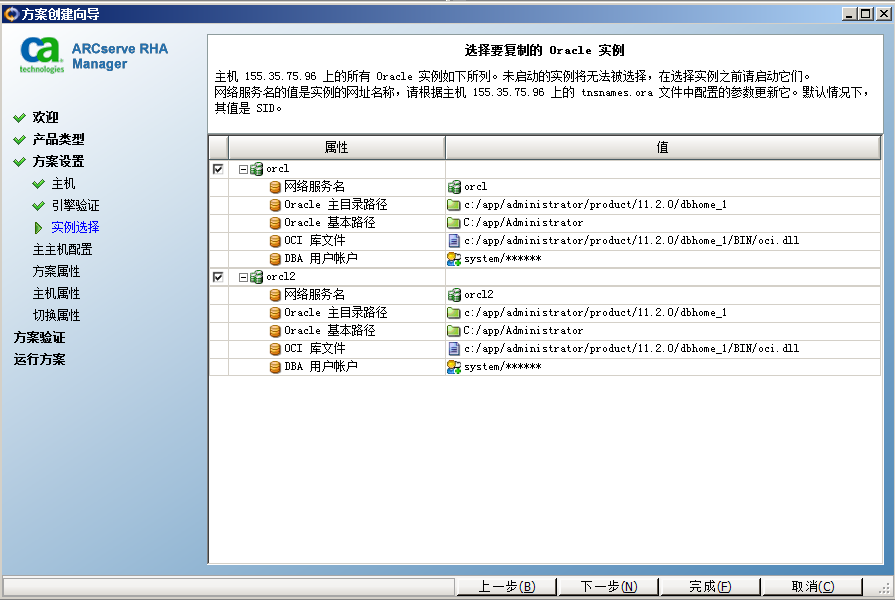Click the orcl instance database icon

pos(257,169)
